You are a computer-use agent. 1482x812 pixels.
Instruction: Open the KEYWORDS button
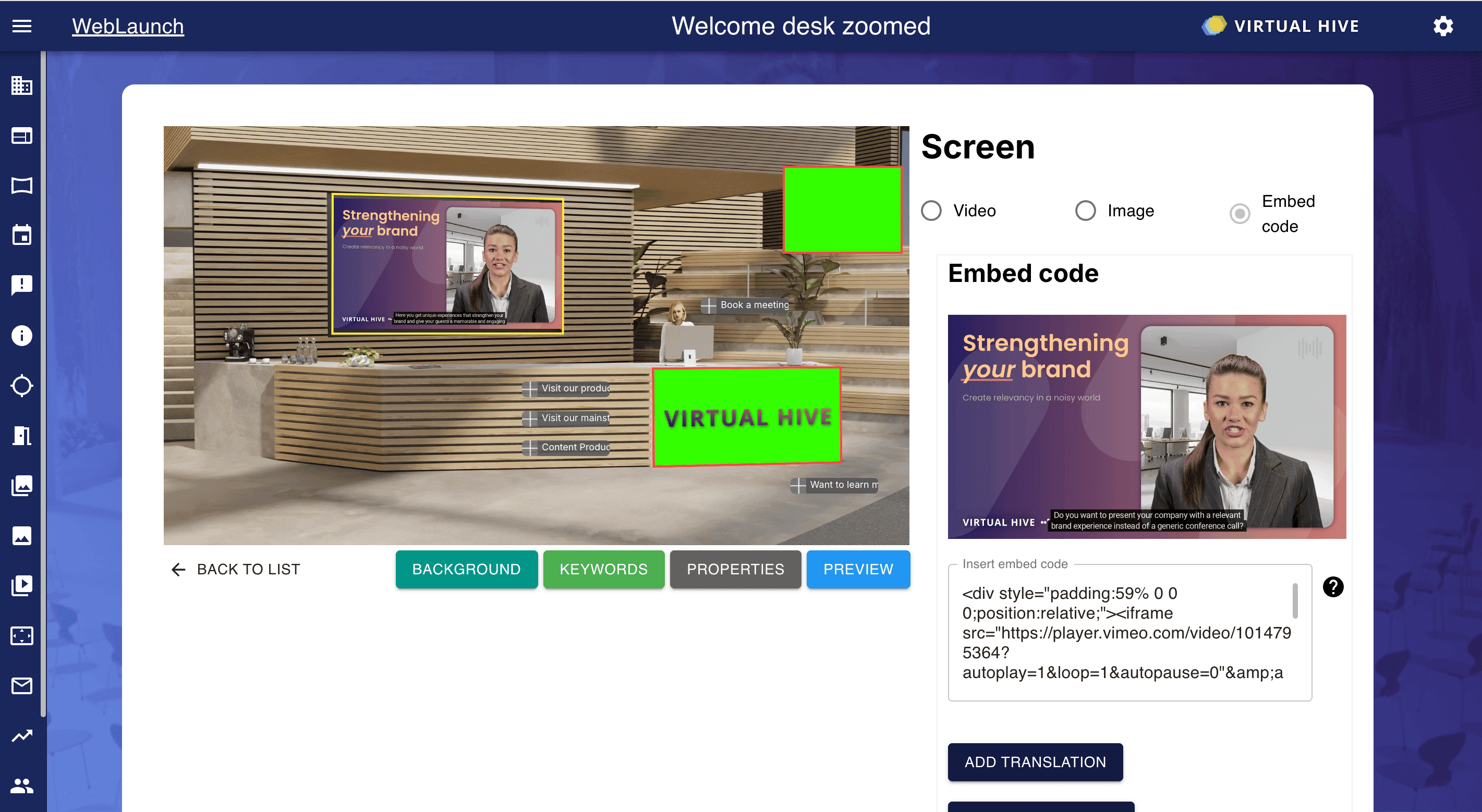[x=603, y=569]
